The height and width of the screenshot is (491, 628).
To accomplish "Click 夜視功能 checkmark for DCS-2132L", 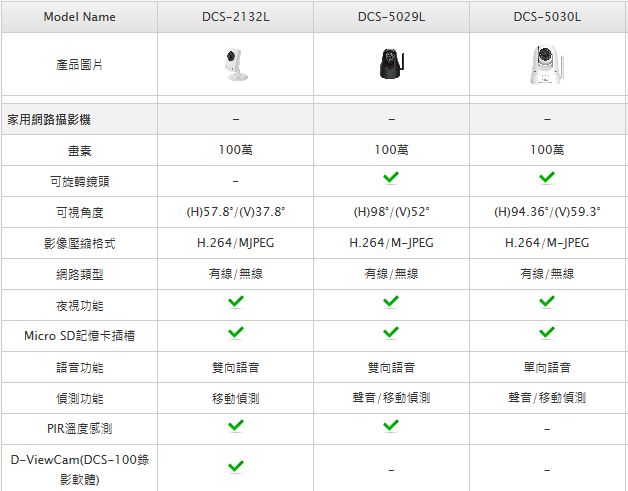I will (x=236, y=301).
